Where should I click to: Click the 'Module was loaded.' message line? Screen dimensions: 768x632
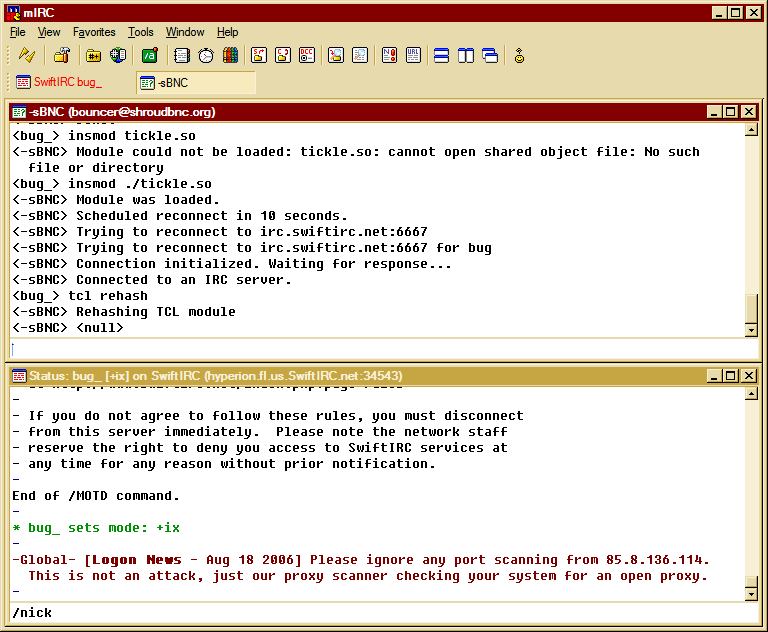pyautogui.click(x=116, y=200)
